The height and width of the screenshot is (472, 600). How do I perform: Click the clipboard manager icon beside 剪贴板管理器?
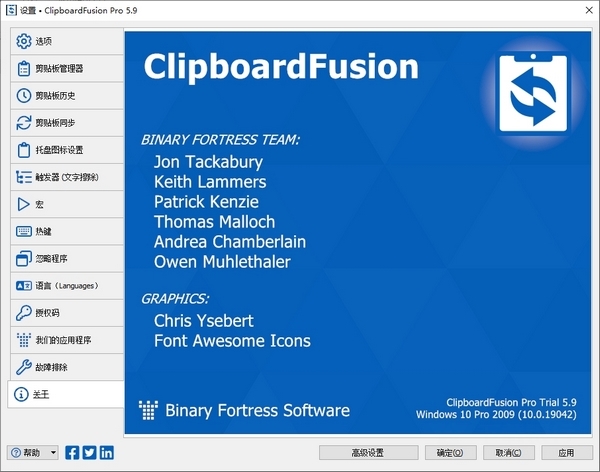pos(24,69)
